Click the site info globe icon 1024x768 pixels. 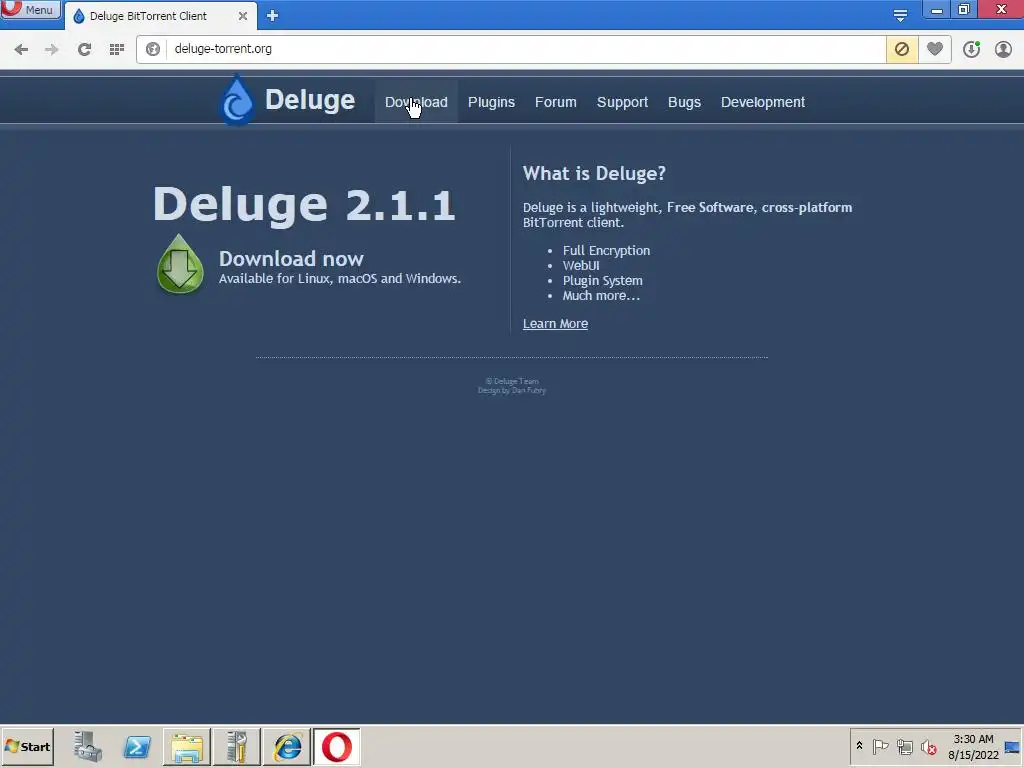tap(153, 49)
